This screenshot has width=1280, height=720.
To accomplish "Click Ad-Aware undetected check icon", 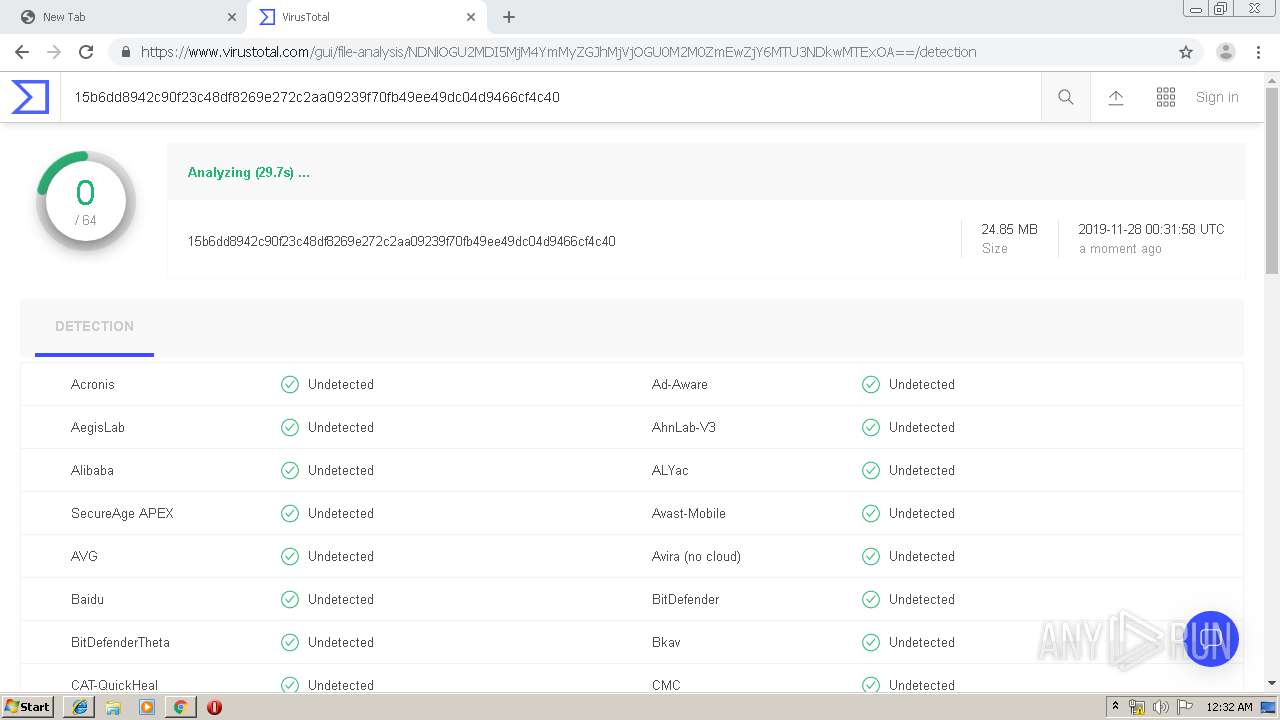I will coord(871,384).
